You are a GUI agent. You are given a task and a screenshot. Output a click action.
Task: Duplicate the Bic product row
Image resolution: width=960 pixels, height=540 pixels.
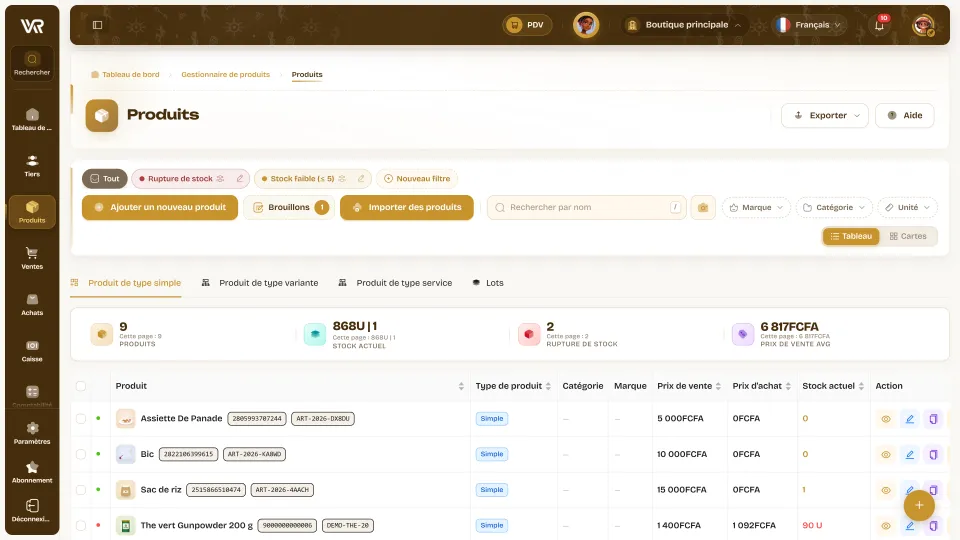point(933,455)
